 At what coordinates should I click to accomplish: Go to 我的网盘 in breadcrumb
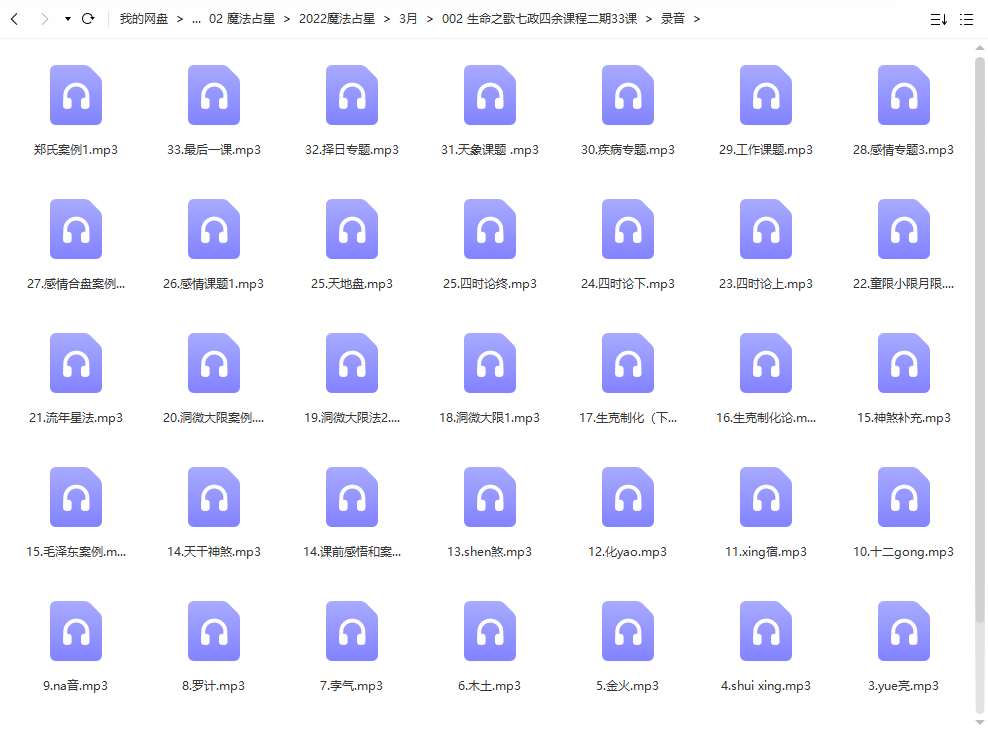pos(144,19)
